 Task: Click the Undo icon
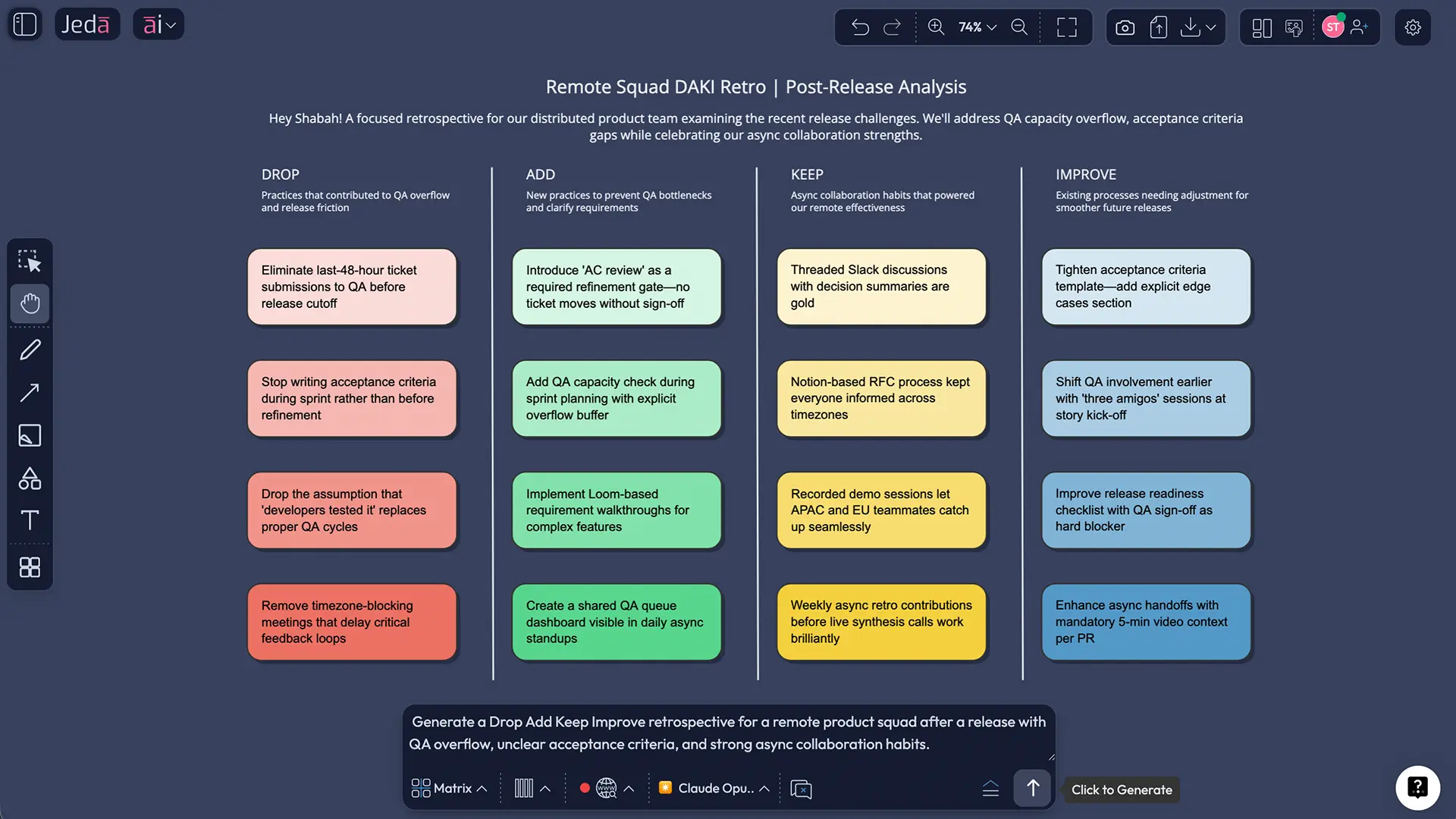coord(861,27)
